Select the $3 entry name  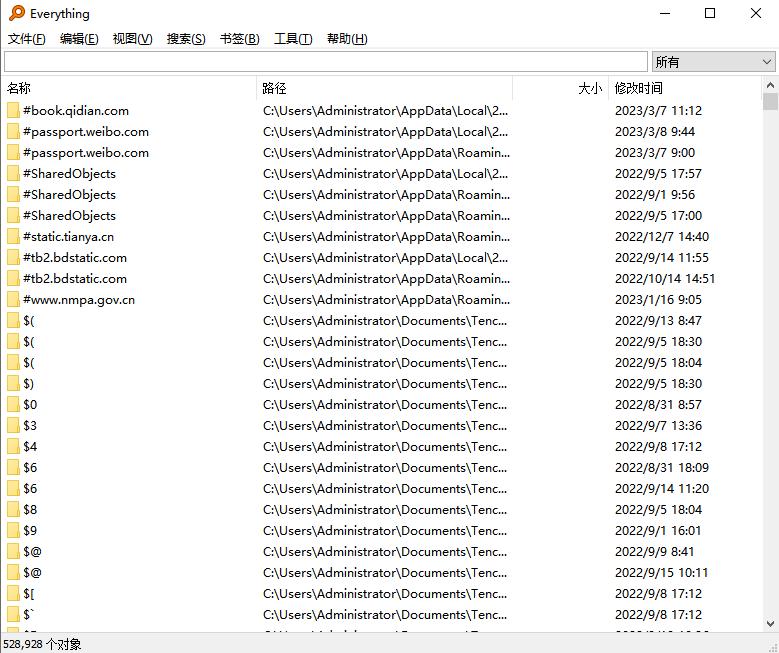click(30, 426)
